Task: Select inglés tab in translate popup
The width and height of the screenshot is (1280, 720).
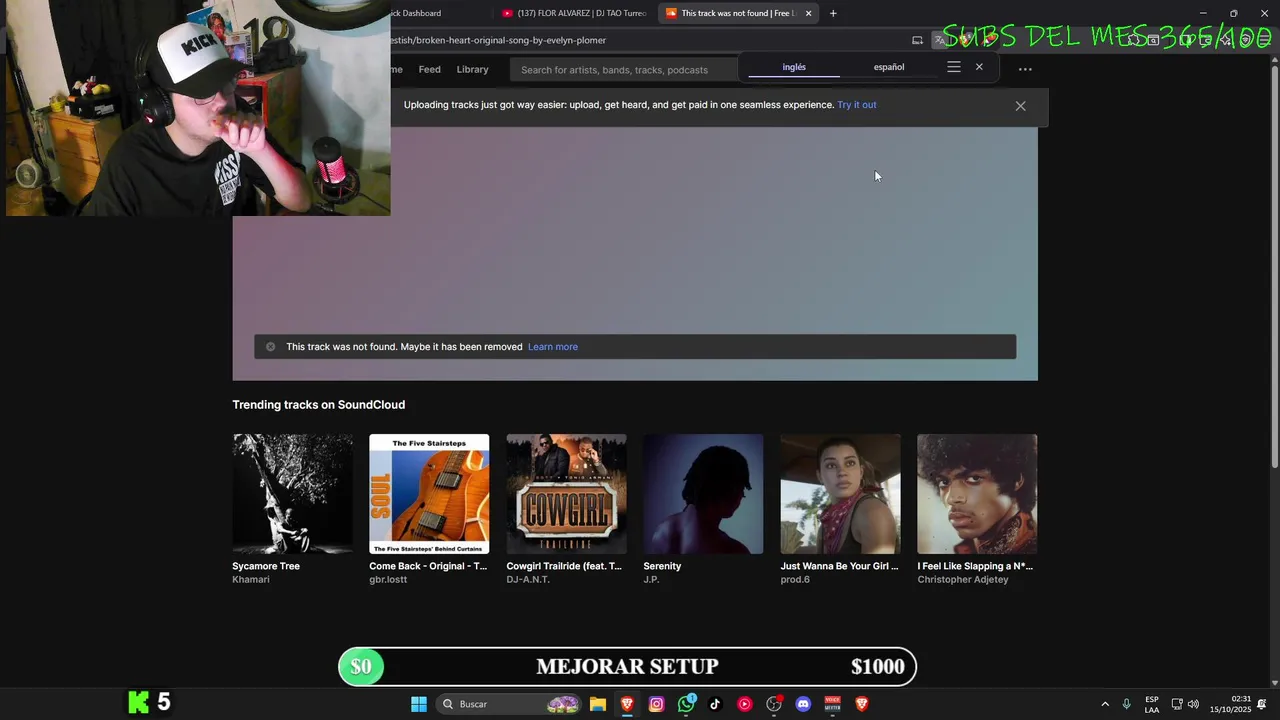Action: click(794, 67)
